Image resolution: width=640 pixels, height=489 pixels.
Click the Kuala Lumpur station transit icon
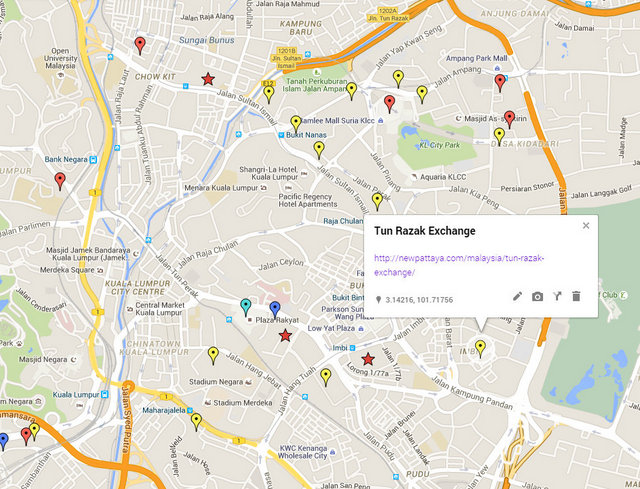(x=104, y=394)
